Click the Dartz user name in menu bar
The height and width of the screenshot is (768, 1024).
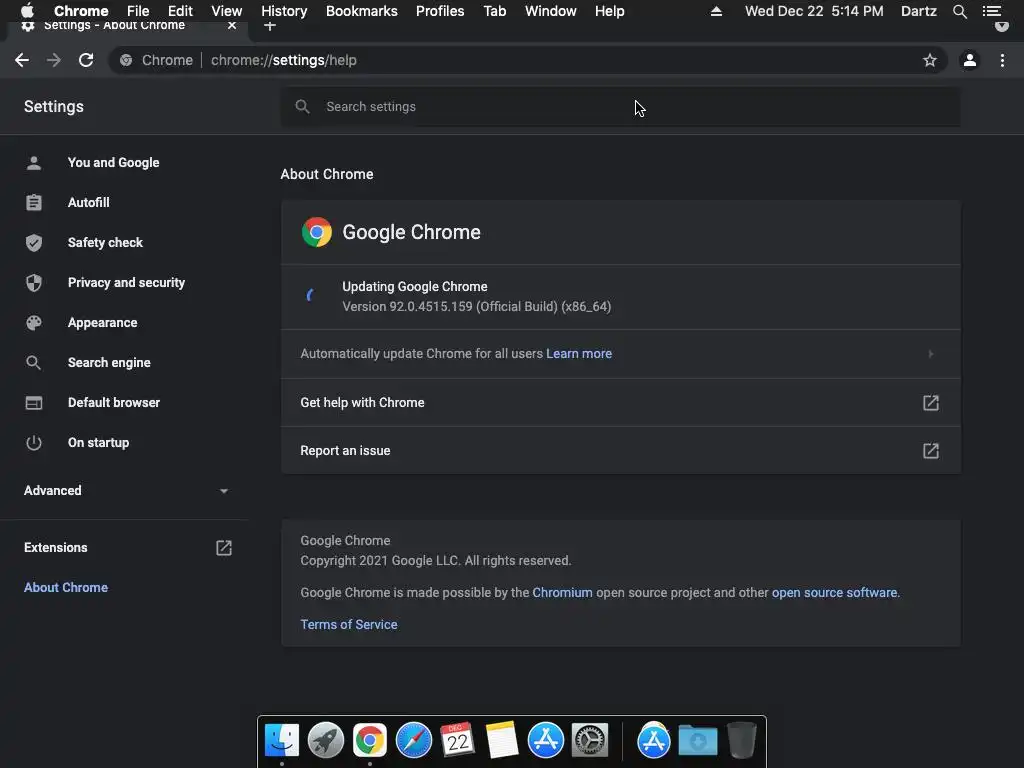pos(918,11)
